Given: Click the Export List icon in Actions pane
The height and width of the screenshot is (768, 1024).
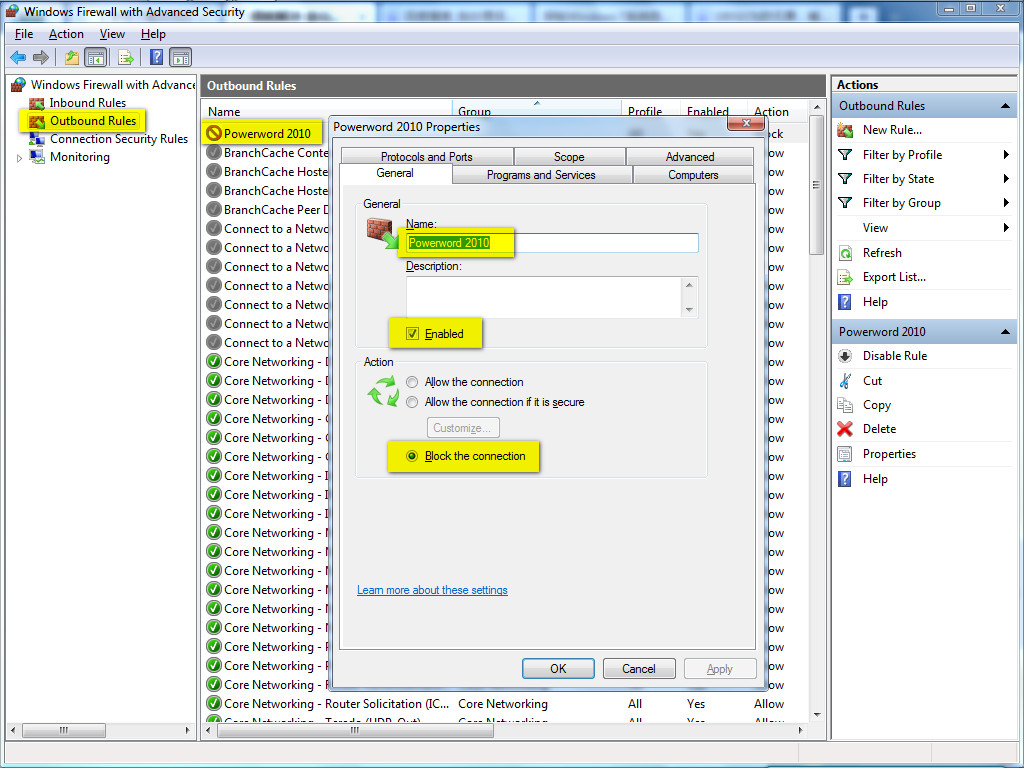Looking at the screenshot, I should (x=845, y=278).
